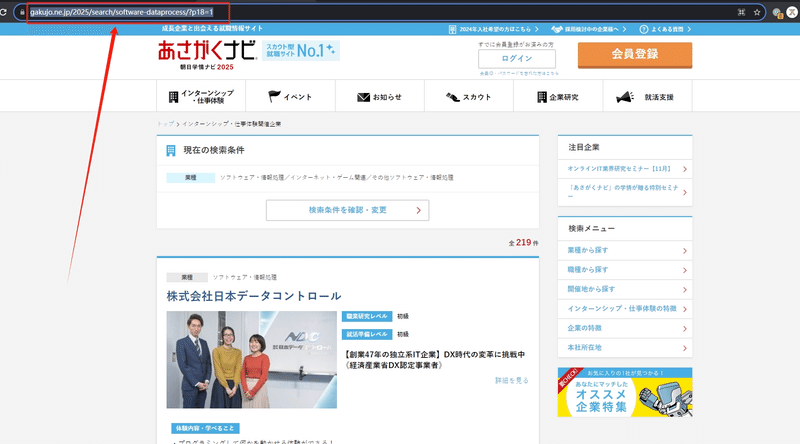Viewport: 800px width, 444px height.
Task: Open the 株式会社日本データコントロール company title
Action: [254, 296]
